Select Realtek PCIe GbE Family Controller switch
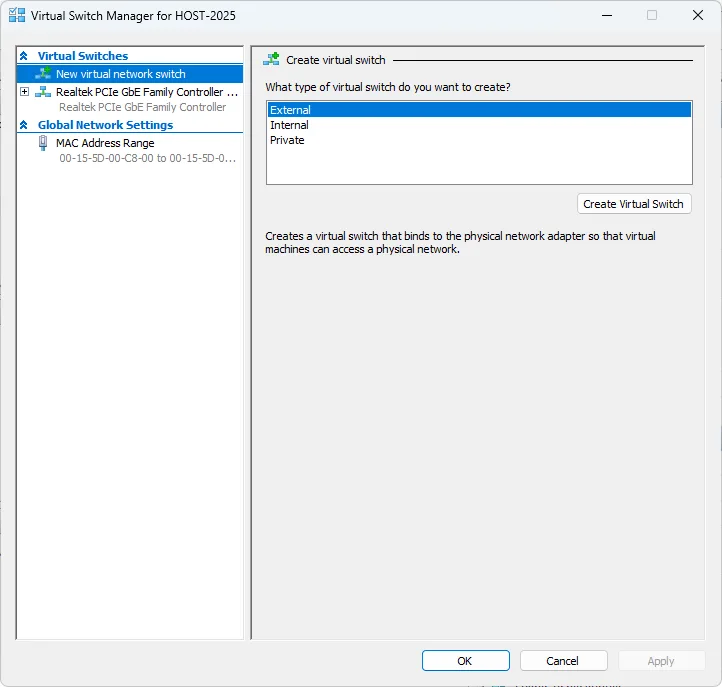Viewport: 722px width, 687px height. click(146, 92)
